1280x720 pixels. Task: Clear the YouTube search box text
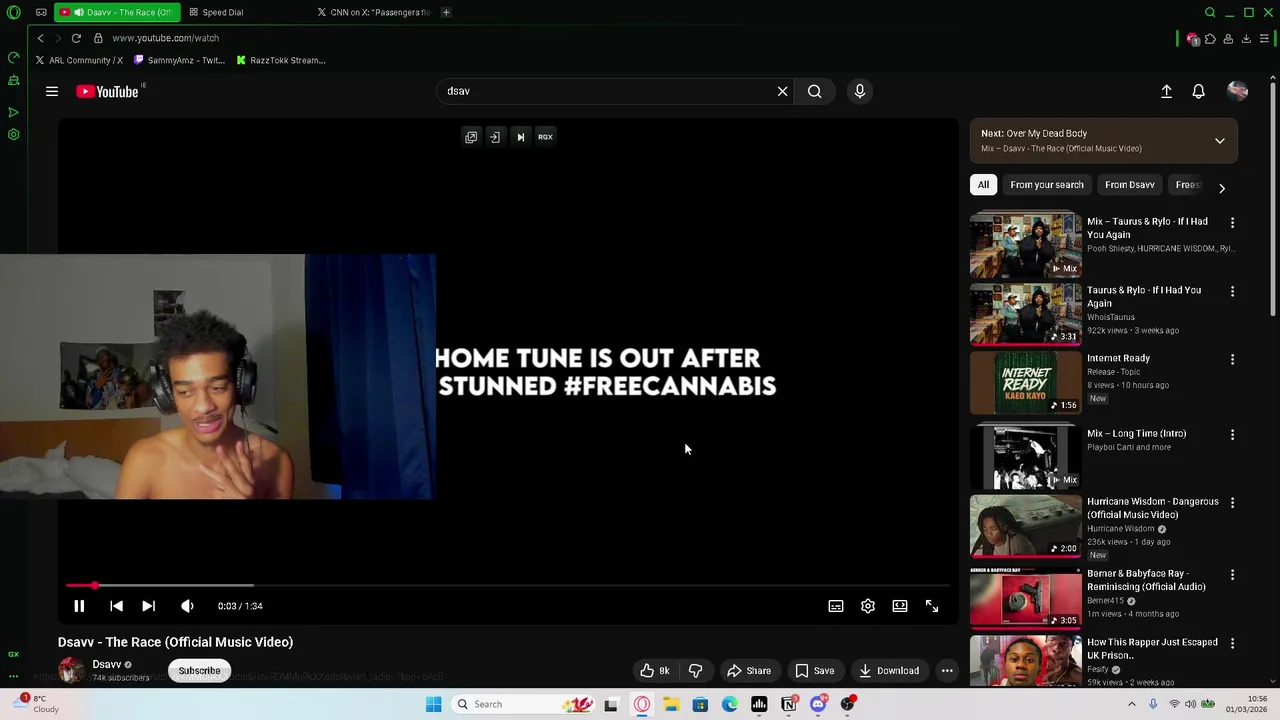(782, 91)
